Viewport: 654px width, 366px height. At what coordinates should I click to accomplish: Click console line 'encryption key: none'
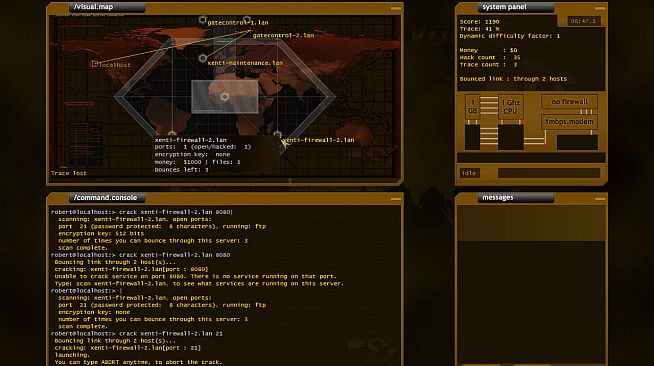(x=94, y=312)
